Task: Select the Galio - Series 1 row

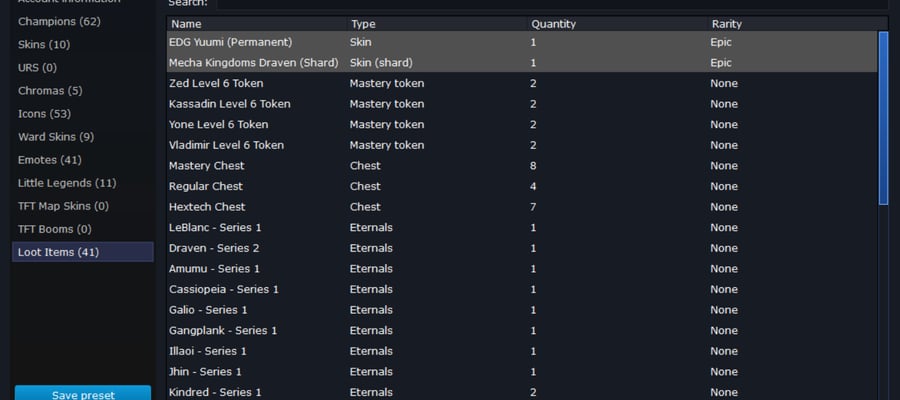Action: [522, 310]
